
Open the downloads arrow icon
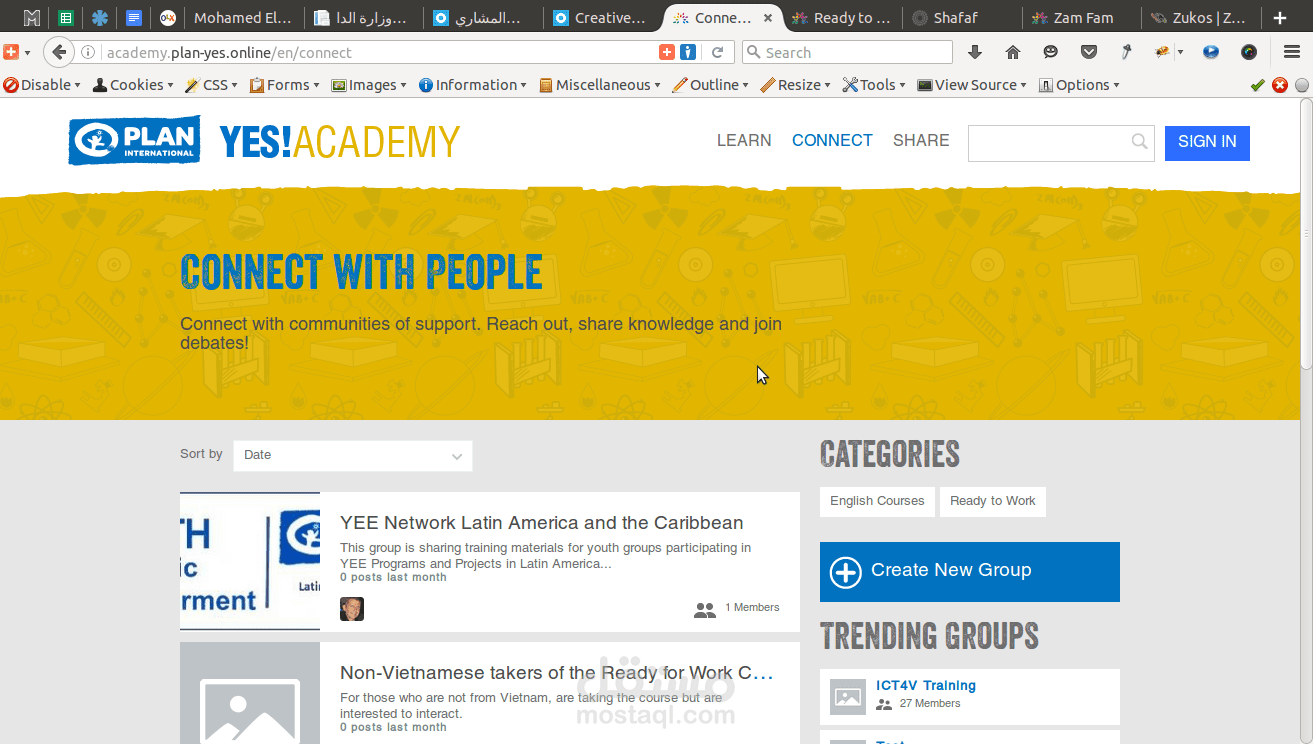click(x=975, y=52)
